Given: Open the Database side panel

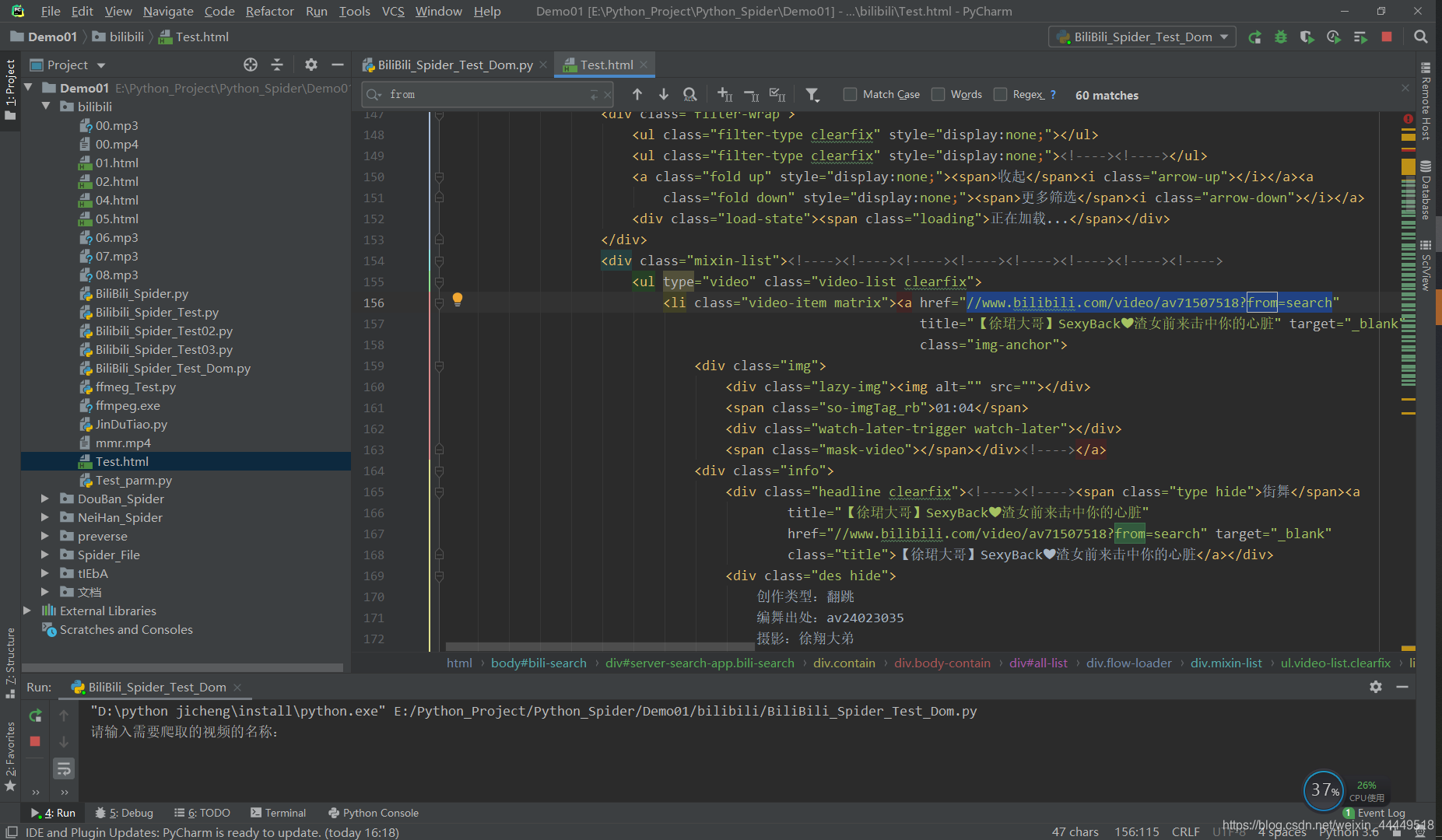Looking at the screenshot, I should coord(1426,190).
